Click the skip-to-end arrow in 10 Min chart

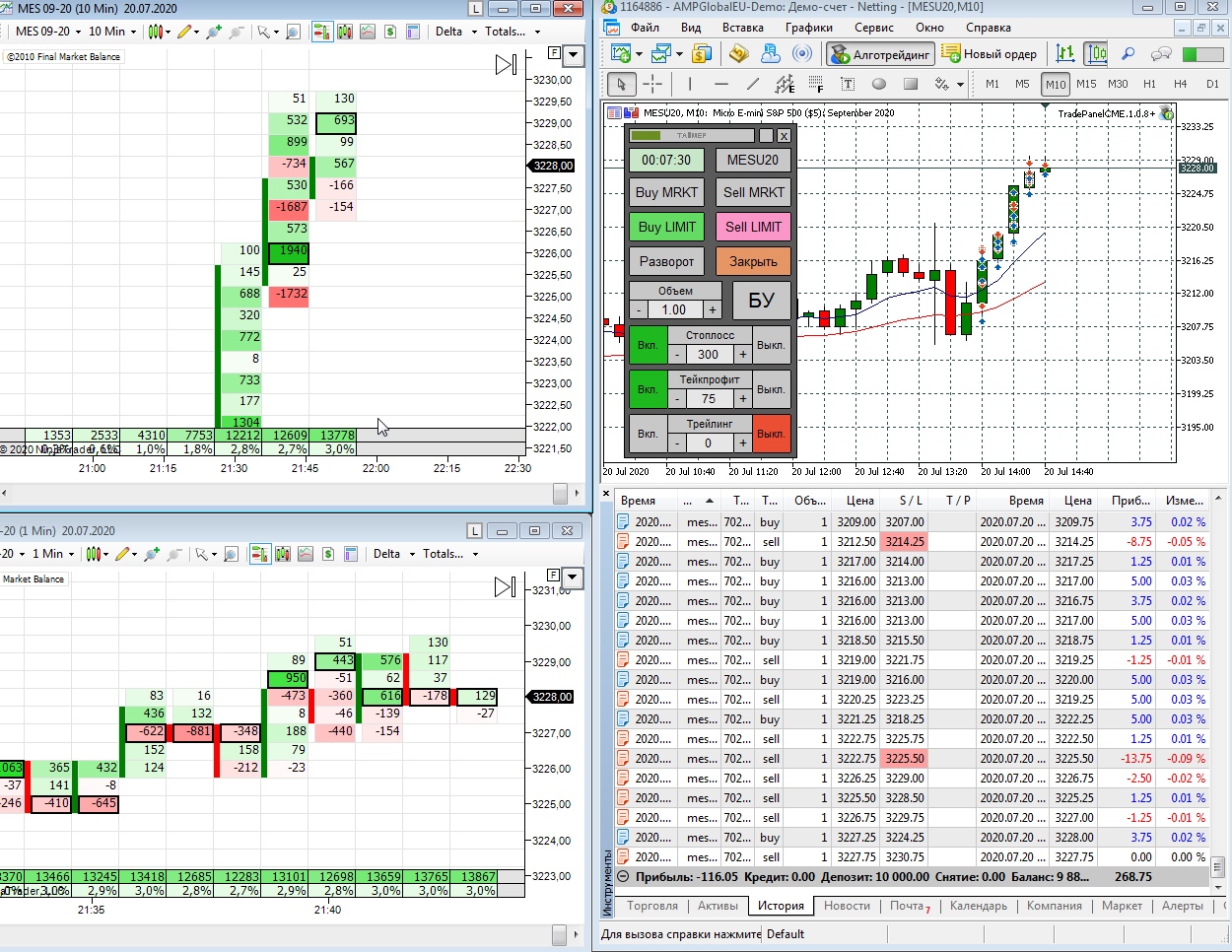click(506, 65)
